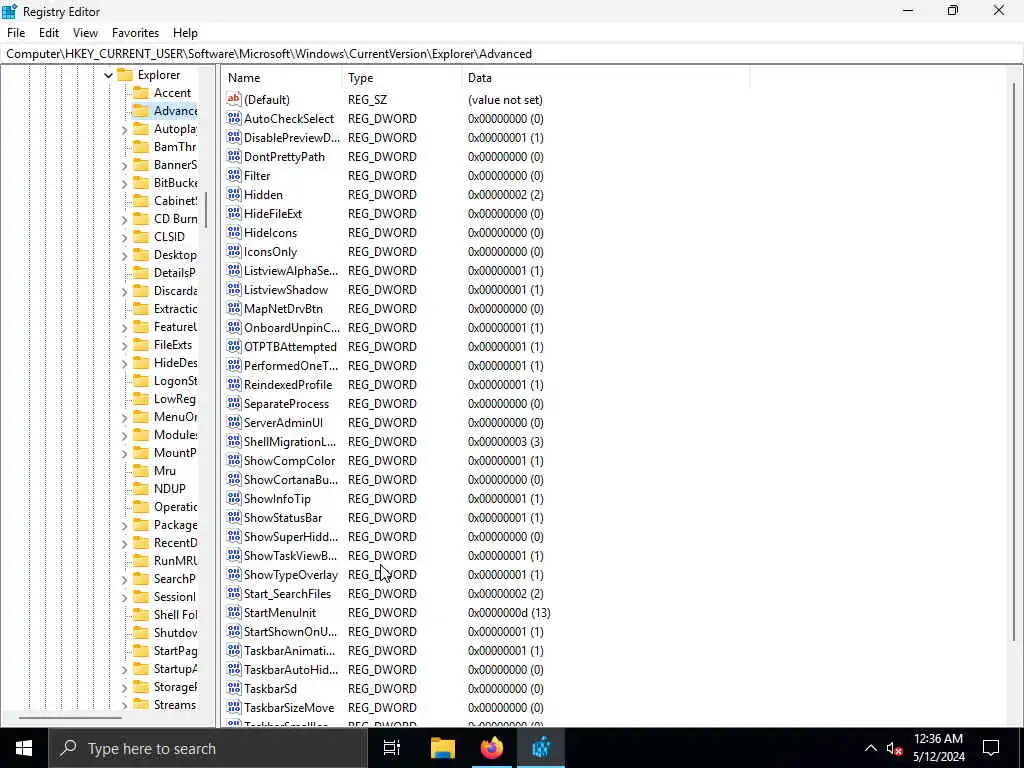Click the folder icon of the Explorer key
Viewport: 1024px width, 768px height.
125,74
